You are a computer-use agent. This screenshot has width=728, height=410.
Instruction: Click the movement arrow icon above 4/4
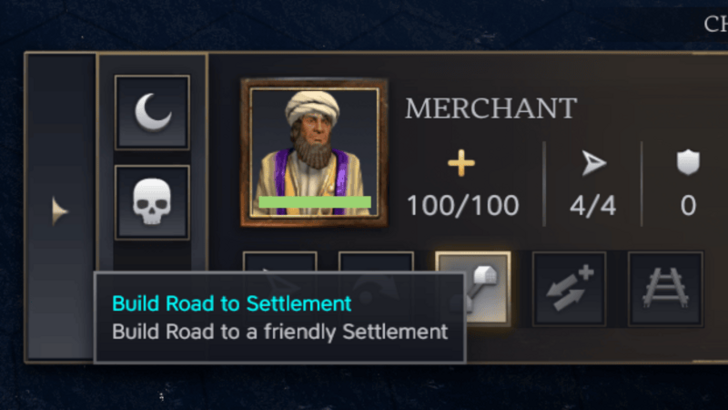[596, 162]
